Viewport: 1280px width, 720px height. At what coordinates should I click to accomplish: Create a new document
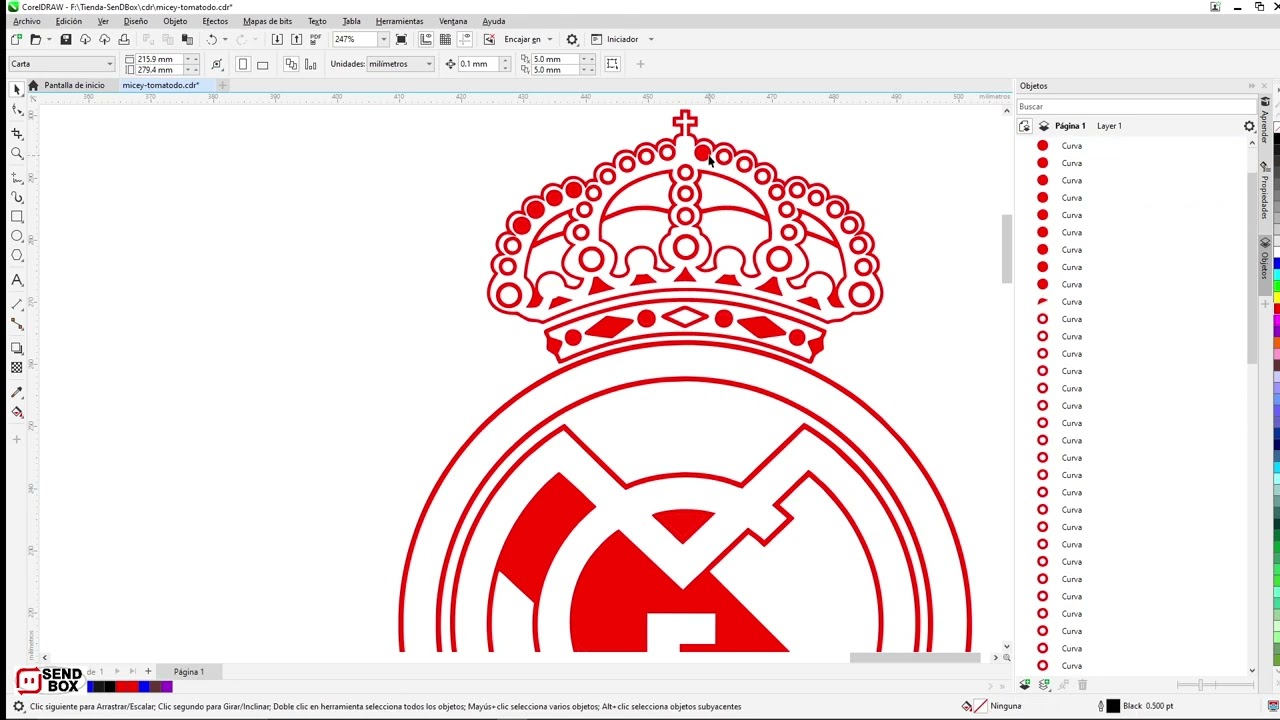click(16, 39)
